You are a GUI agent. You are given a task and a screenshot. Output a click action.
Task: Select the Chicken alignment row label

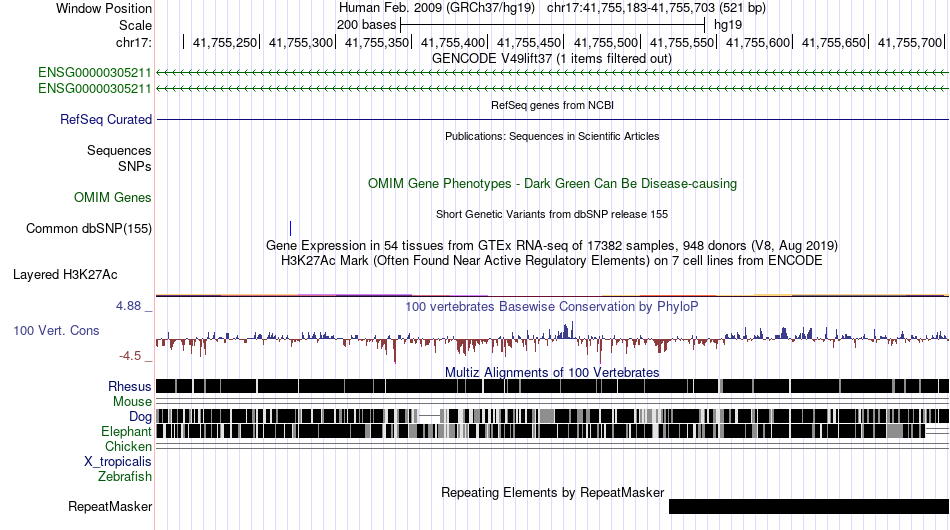click(128, 446)
